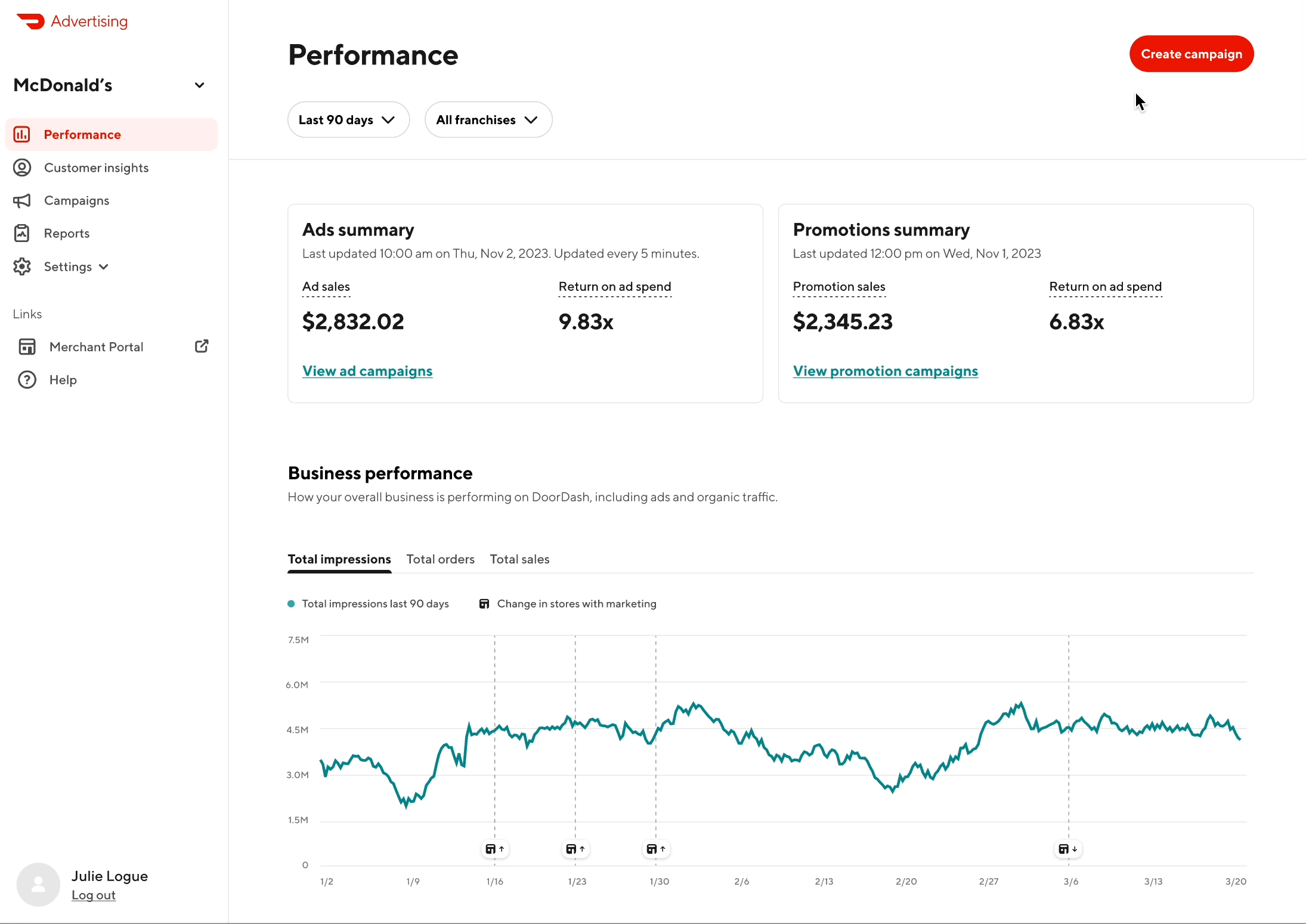
Task: Open the Last 90 days dropdown
Action: (x=348, y=120)
